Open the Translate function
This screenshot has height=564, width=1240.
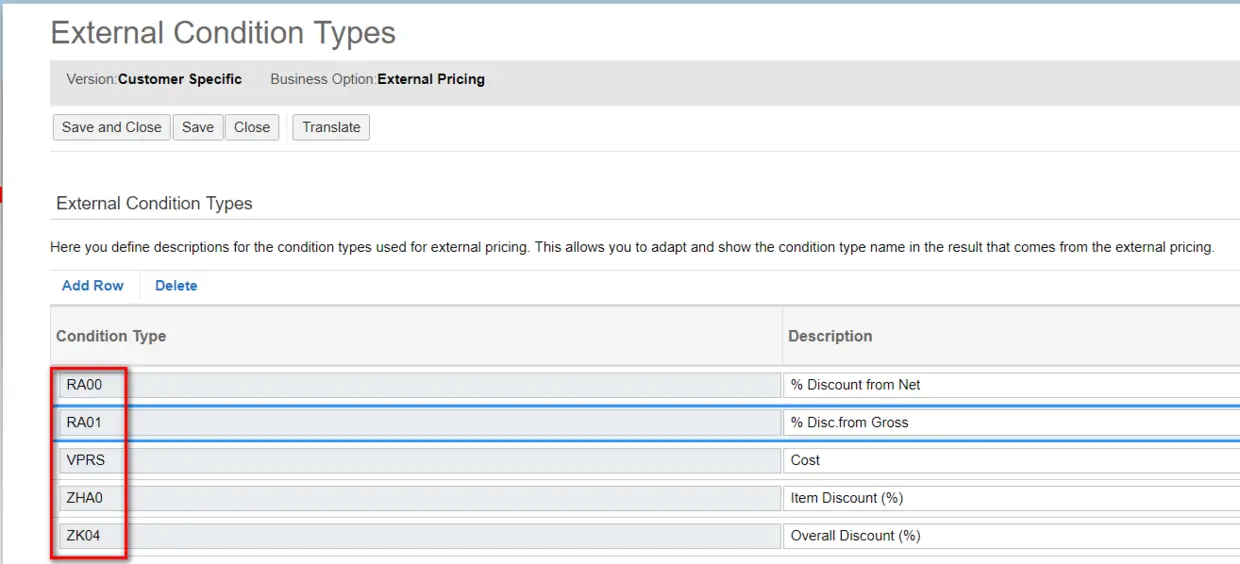(331, 127)
